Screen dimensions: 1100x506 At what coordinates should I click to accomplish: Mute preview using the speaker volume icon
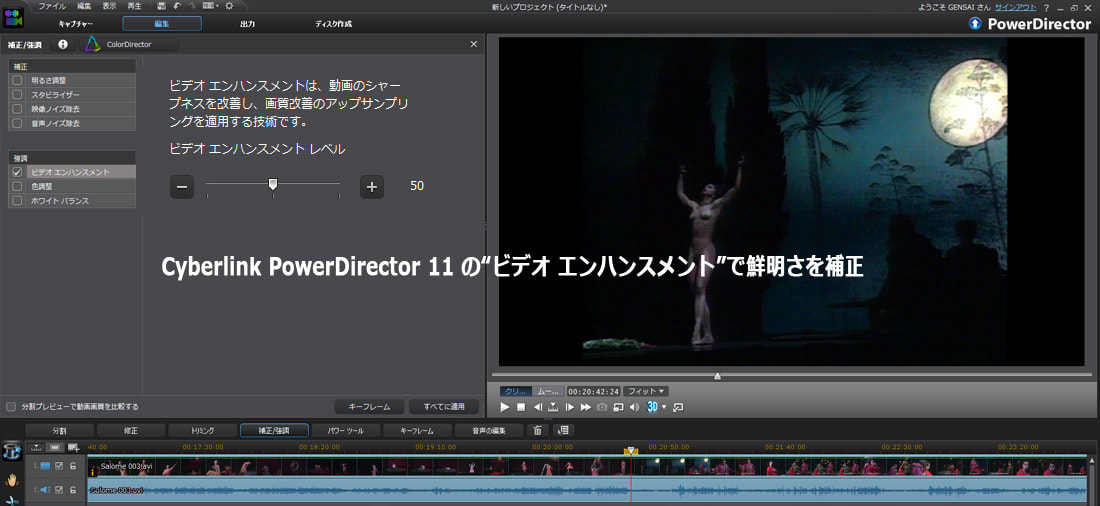tap(634, 407)
